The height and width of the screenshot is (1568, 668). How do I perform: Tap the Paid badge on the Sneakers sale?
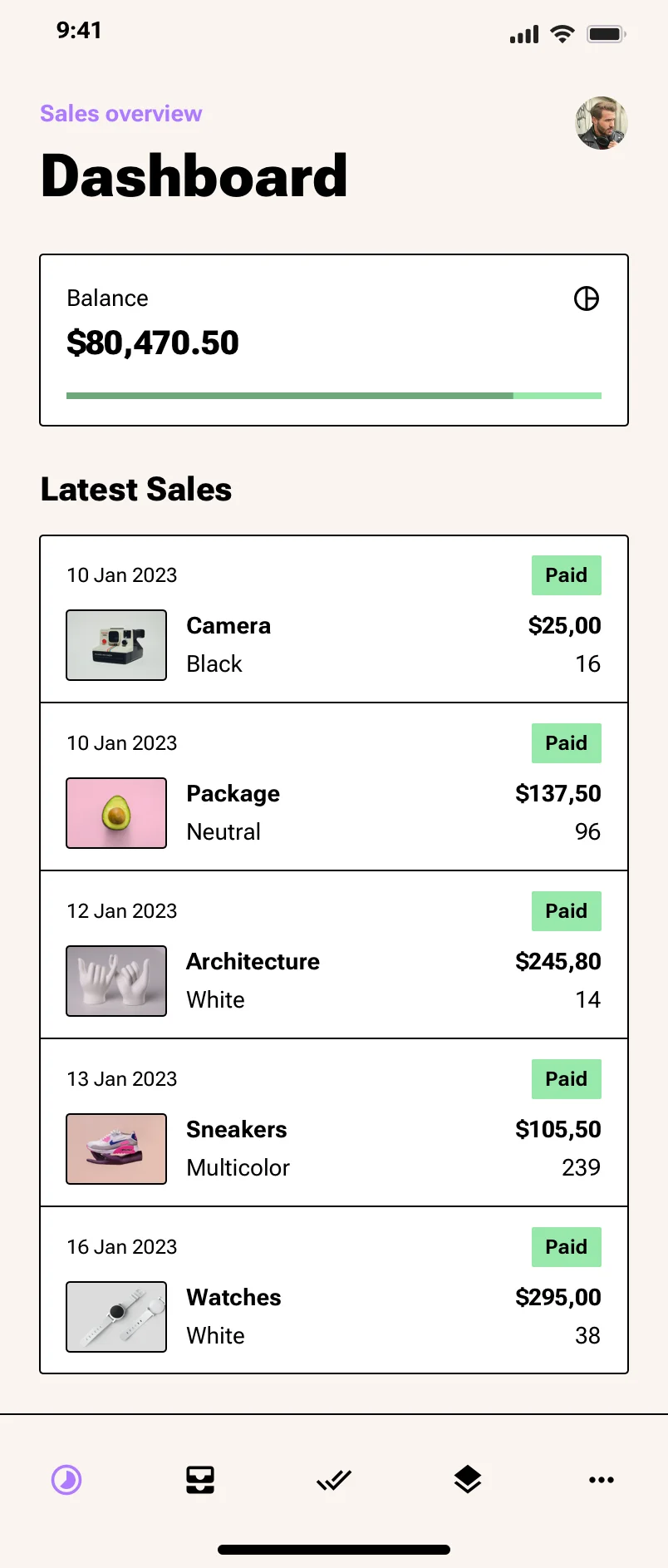tap(566, 1078)
